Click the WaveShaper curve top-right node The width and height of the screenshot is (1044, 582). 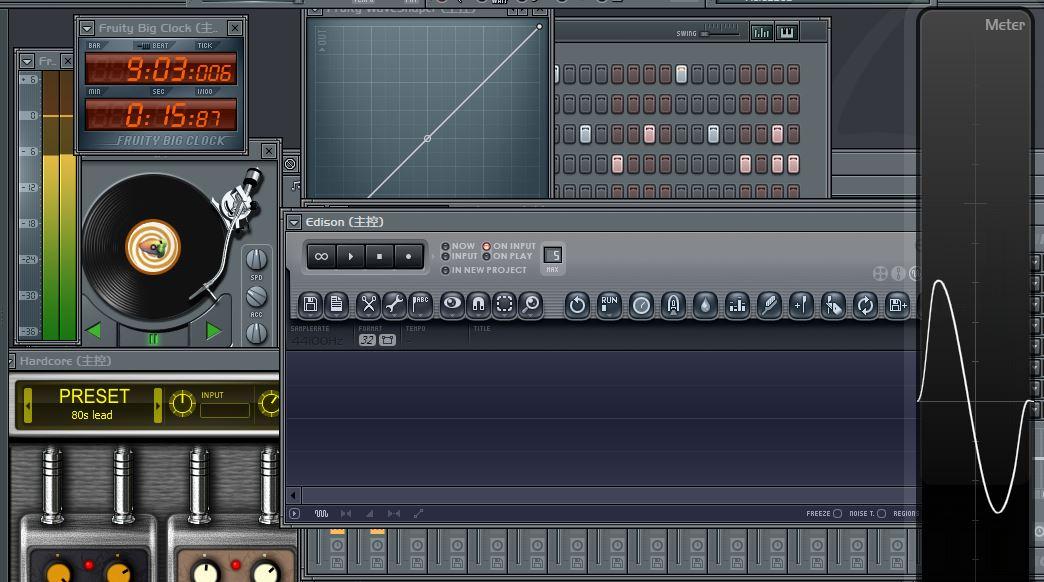click(x=539, y=27)
